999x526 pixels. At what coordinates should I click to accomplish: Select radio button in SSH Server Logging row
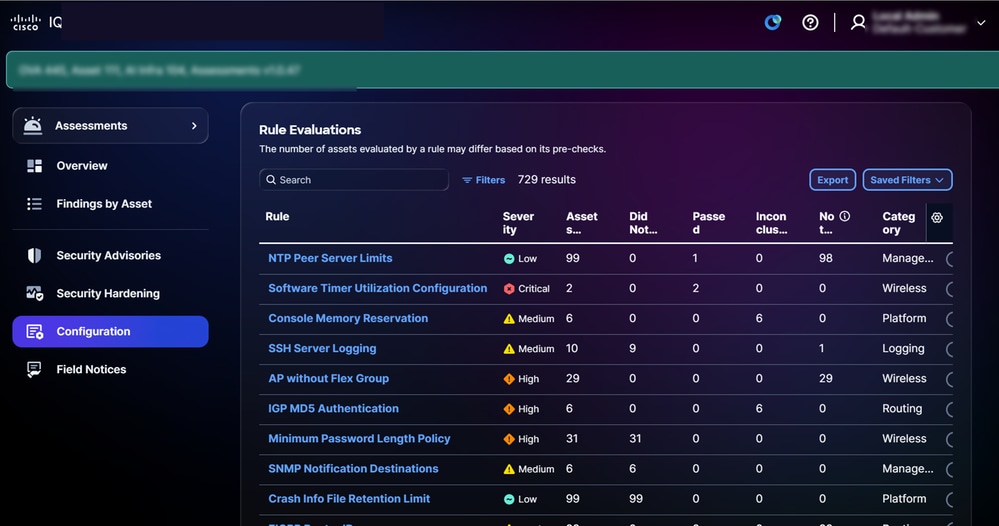click(x=949, y=349)
